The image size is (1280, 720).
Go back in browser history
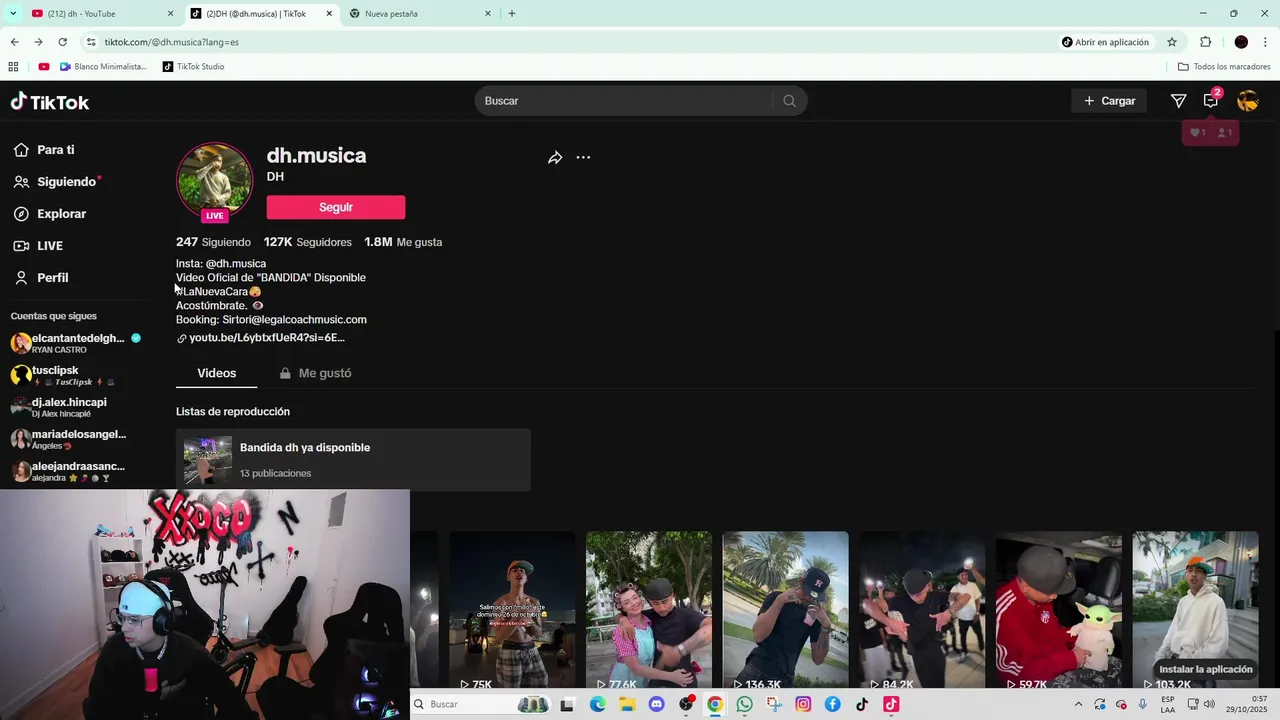[14, 42]
